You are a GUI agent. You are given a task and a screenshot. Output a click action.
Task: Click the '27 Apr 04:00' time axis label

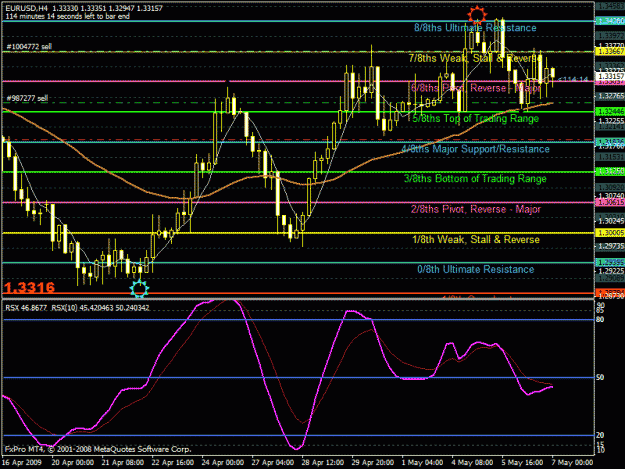tap(273, 463)
